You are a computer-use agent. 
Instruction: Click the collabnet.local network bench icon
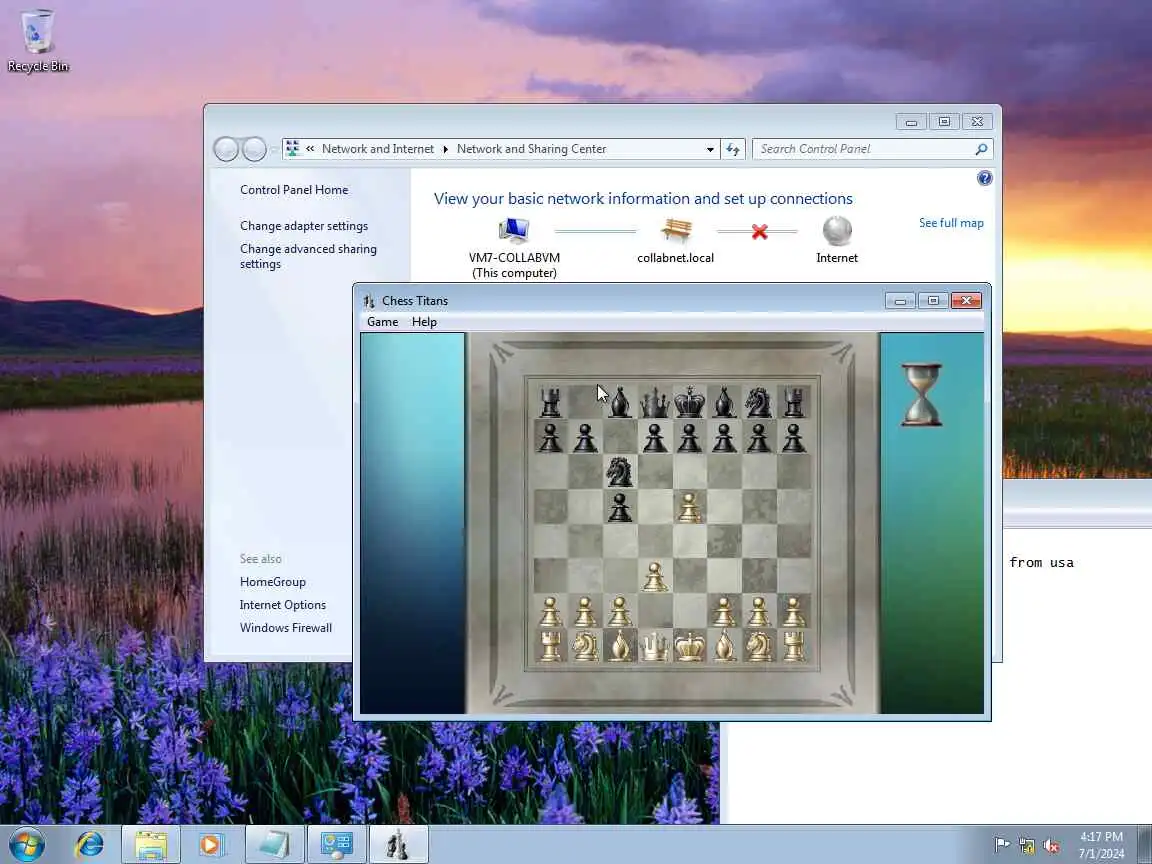pyautogui.click(x=675, y=231)
